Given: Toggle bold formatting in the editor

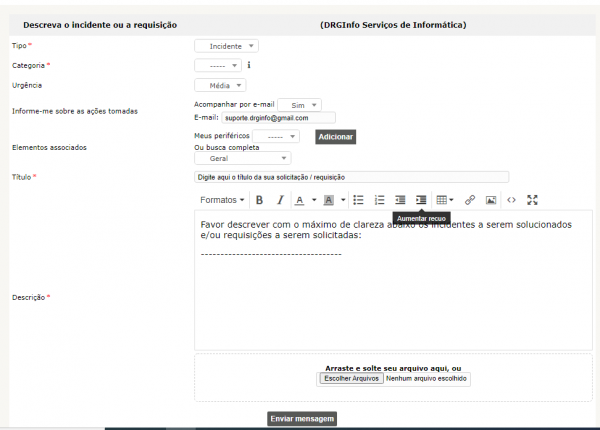Looking at the screenshot, I should [x=259, y=200].
